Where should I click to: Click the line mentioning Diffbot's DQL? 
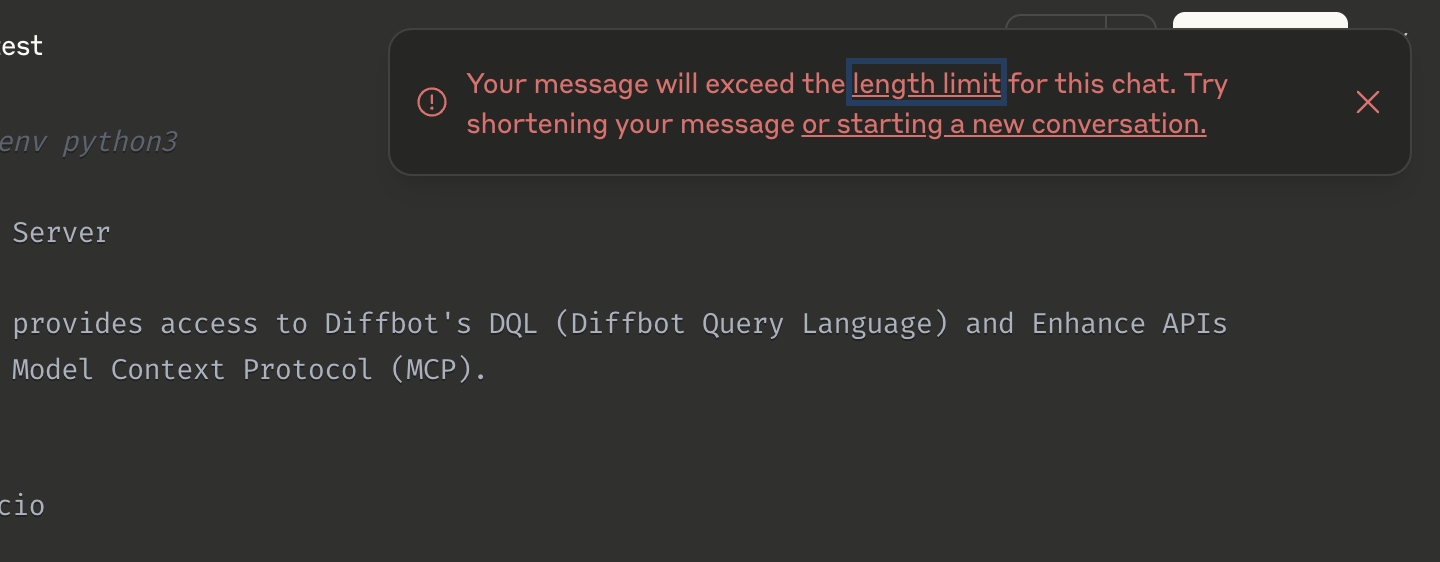pos(619,324)
